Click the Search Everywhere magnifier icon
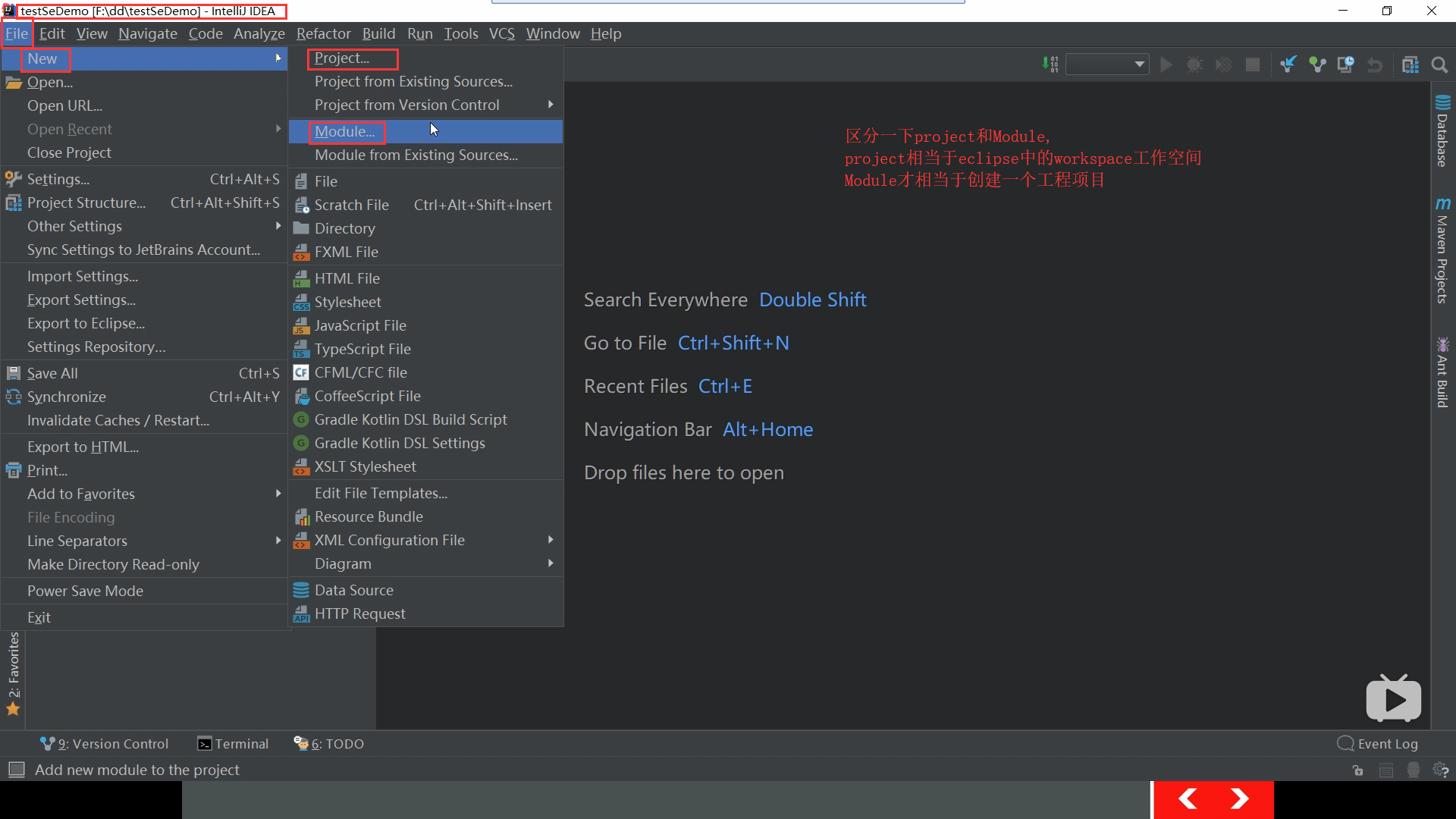Viewport: 1456px width, 819px height. [x=1439, y=65]
